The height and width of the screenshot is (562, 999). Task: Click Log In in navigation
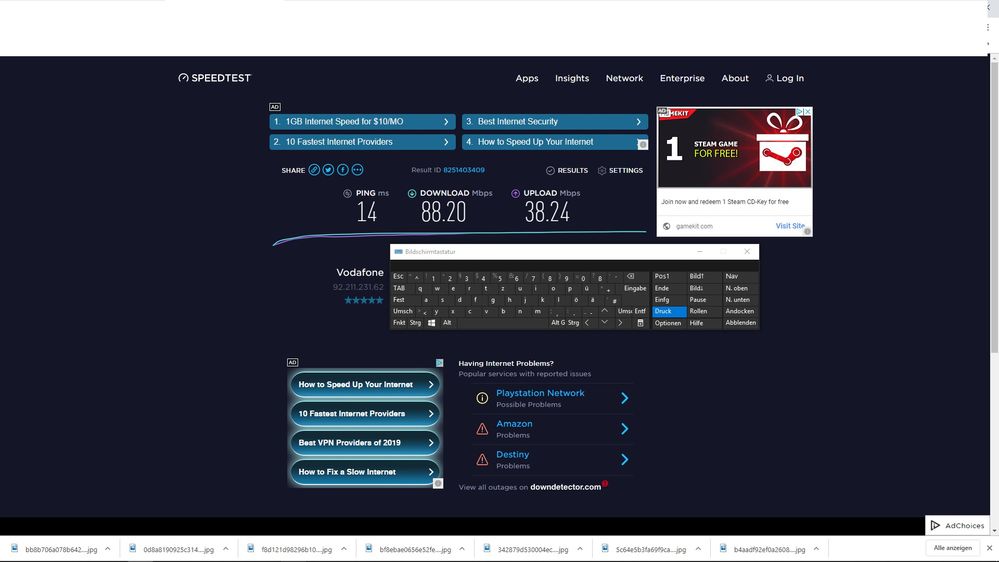coord(785,78)
